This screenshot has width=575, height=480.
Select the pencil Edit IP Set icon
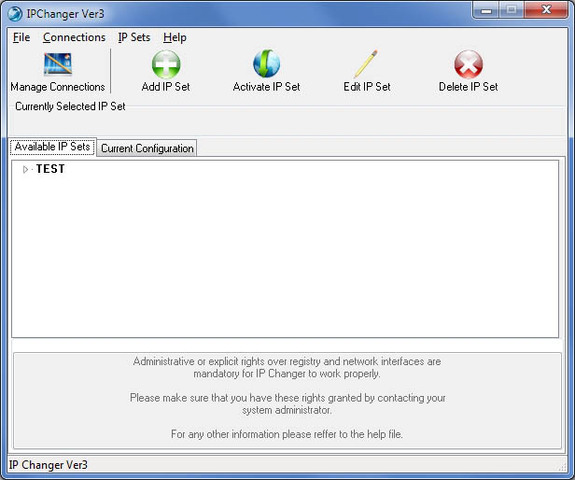(x=367, y=64)
